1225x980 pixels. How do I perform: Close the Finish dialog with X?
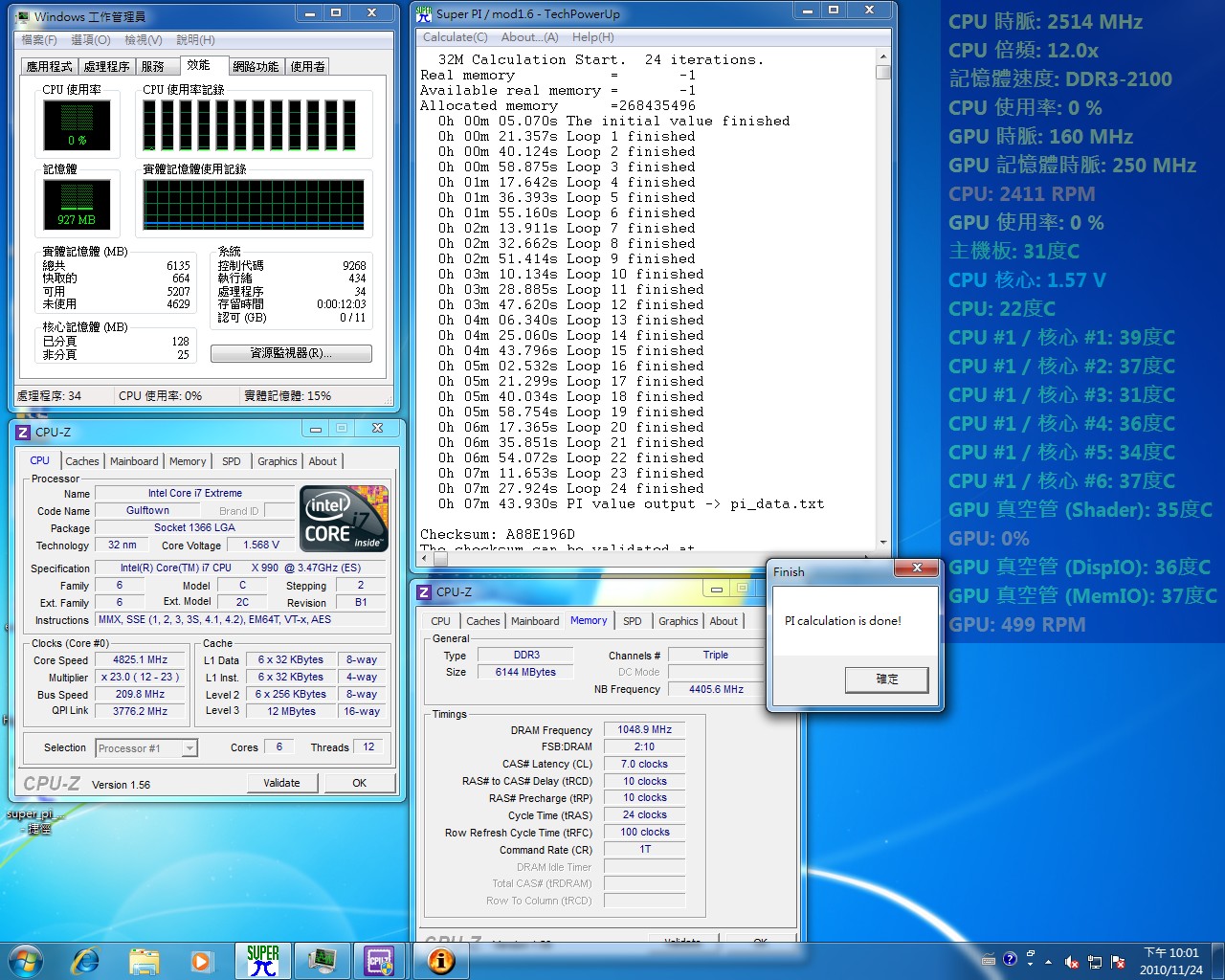(917, 568)
